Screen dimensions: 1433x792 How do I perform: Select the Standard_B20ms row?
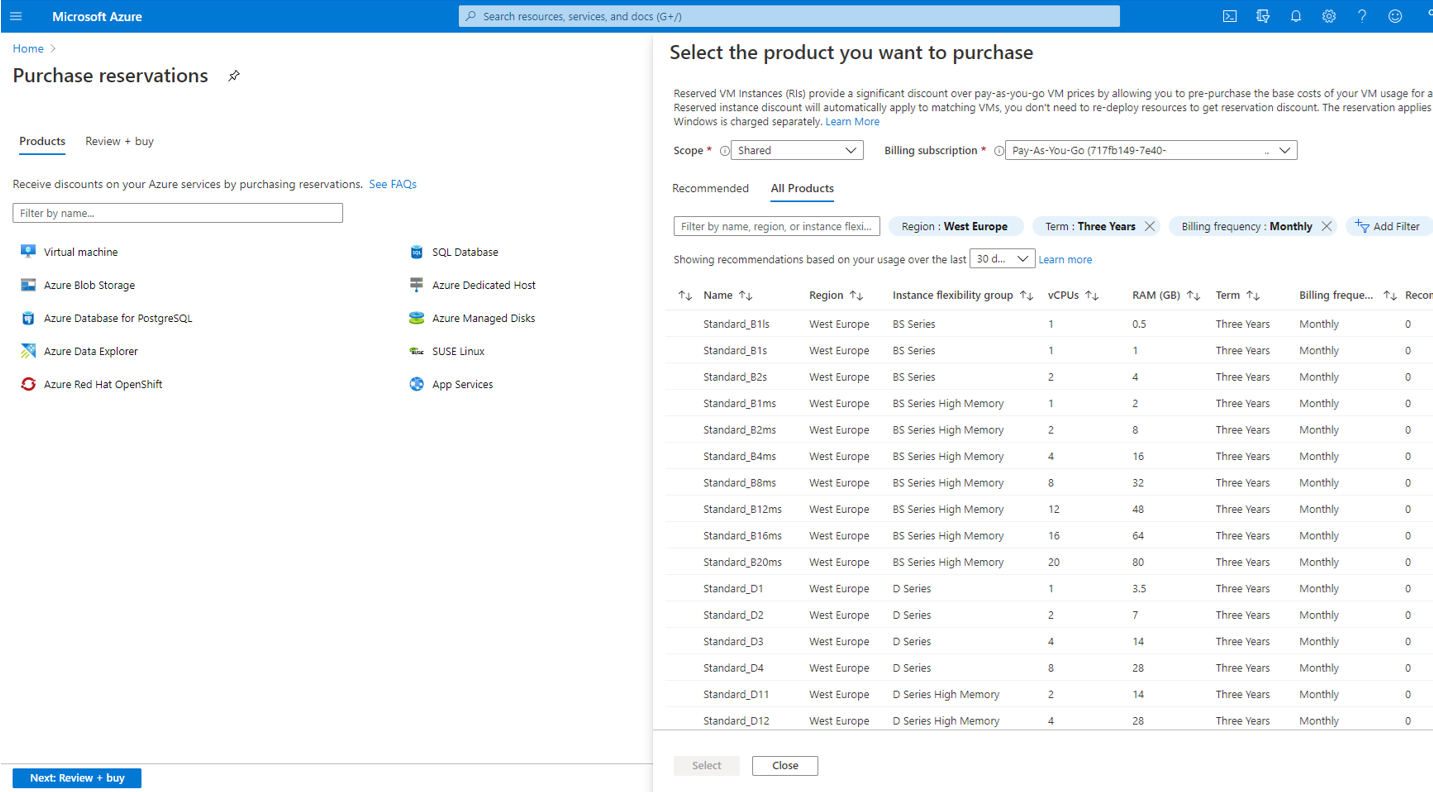(1048, 562)
